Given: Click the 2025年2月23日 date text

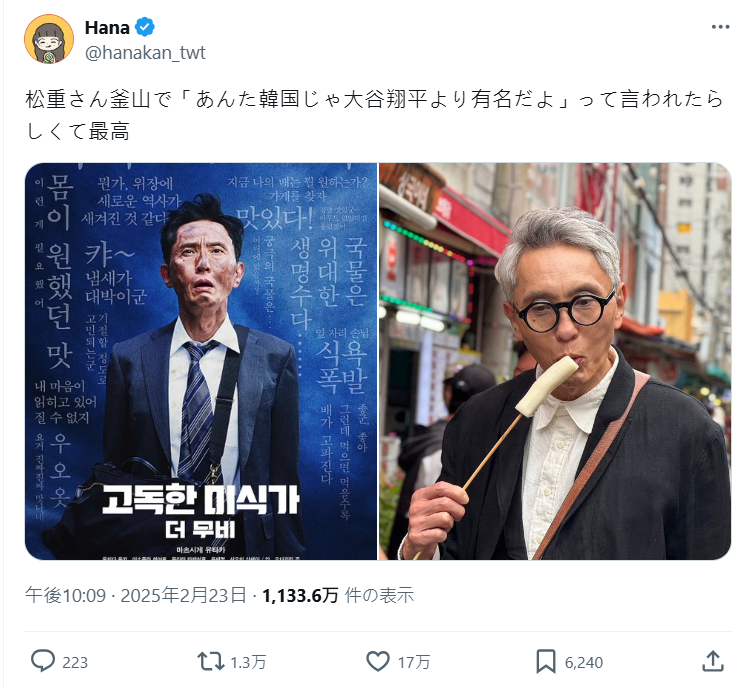Looking at the screenshot, I should point(184,595).
